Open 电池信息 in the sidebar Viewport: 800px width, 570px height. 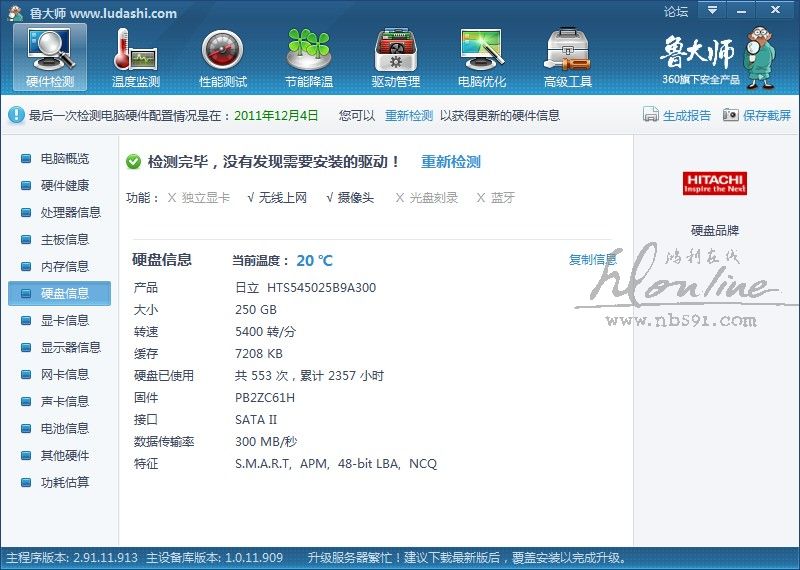(x=64, y=429)
